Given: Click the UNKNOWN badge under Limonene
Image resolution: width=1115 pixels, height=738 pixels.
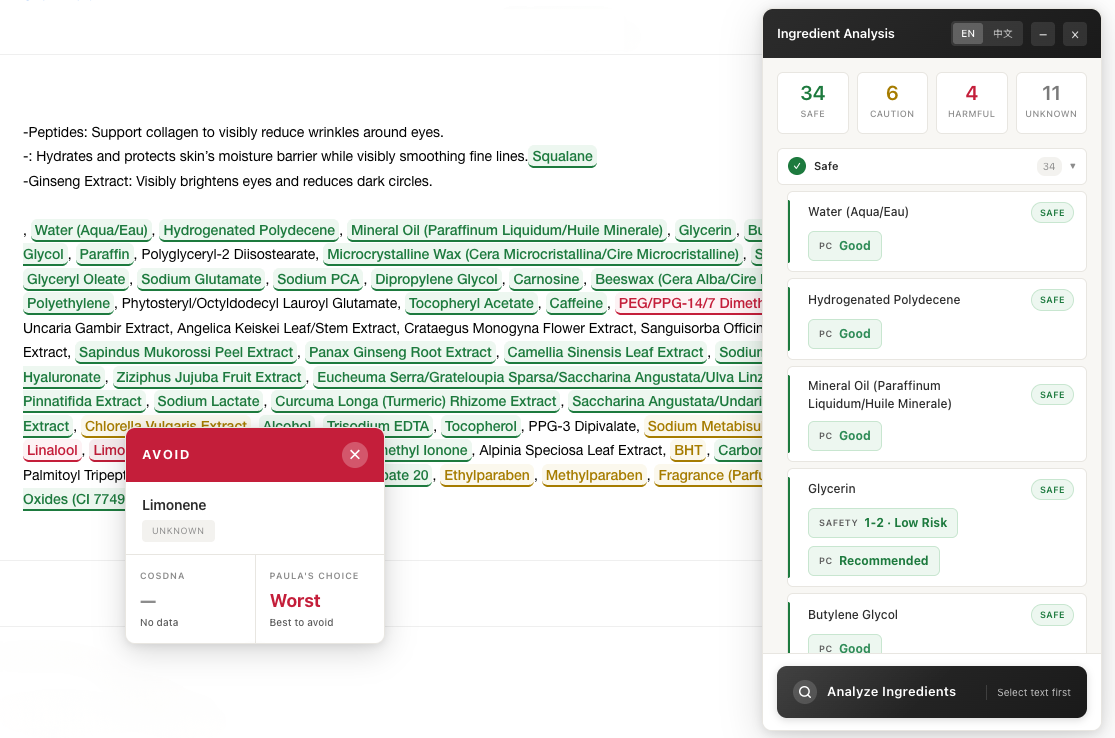Looking at the screenshot, I should pyautogui.click(x=178, y=532).
